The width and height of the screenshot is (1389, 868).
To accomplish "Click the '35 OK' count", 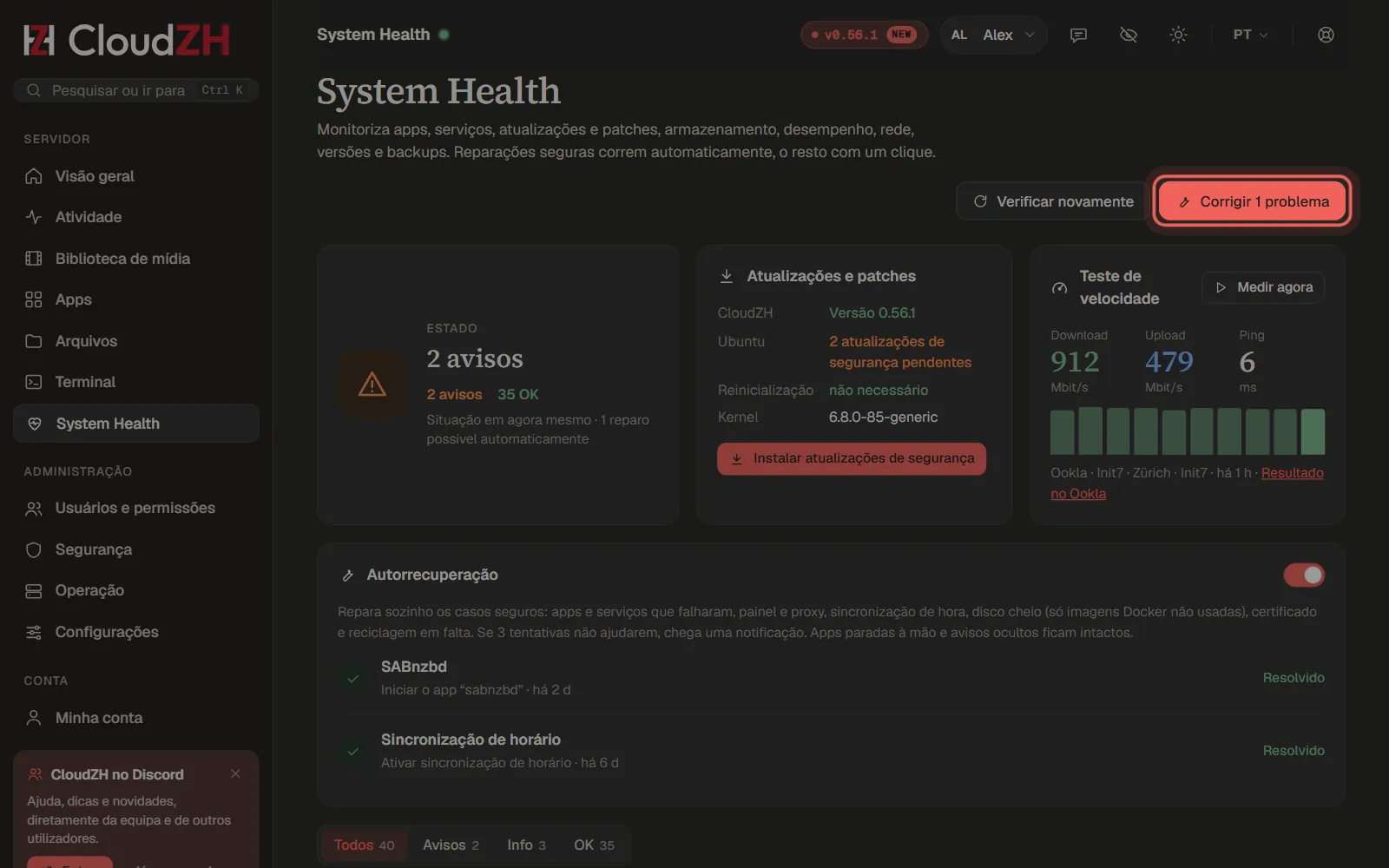I will (518, 395).
